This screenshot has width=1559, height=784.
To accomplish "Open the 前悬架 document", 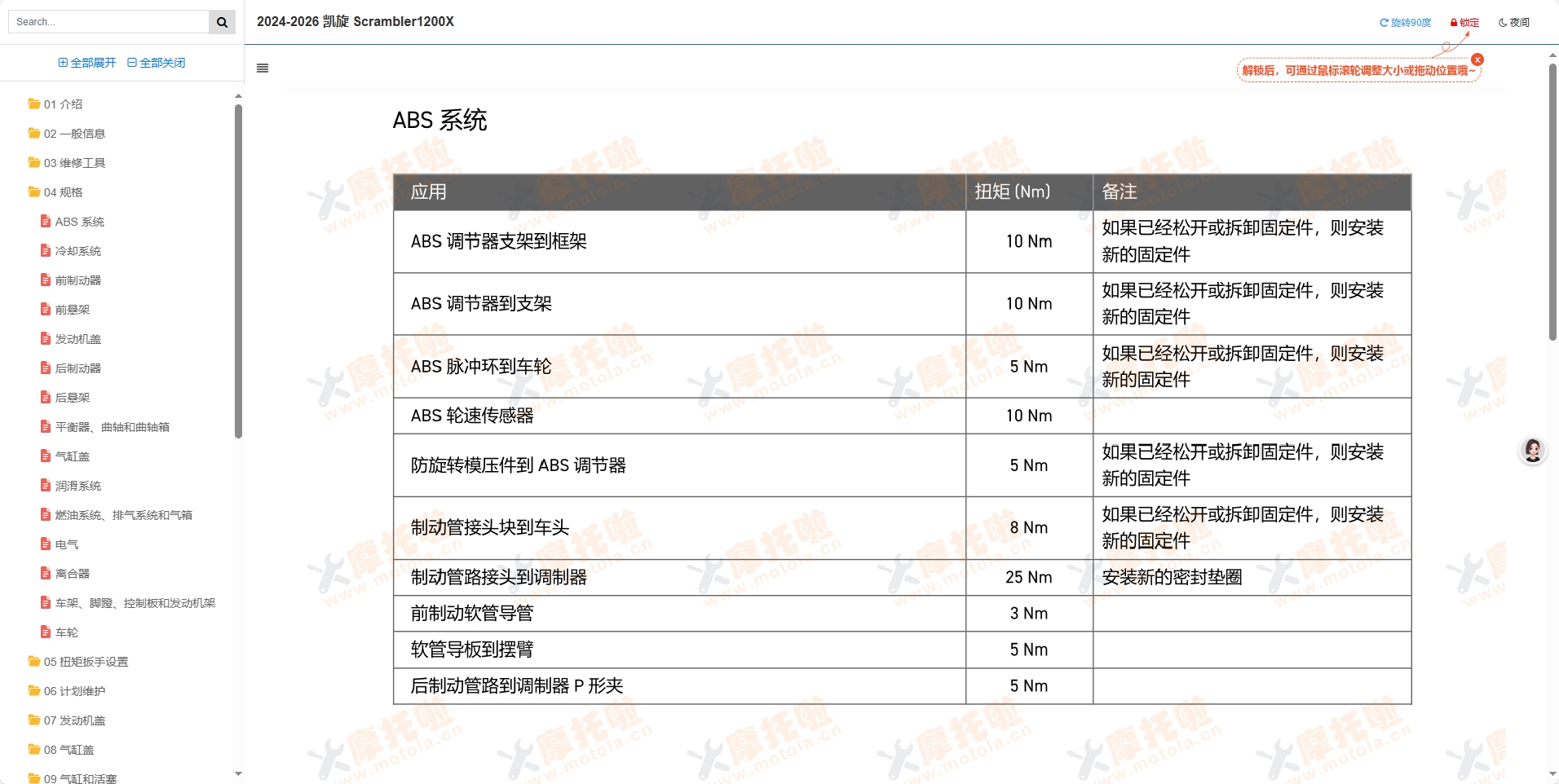I will point(65,310).
